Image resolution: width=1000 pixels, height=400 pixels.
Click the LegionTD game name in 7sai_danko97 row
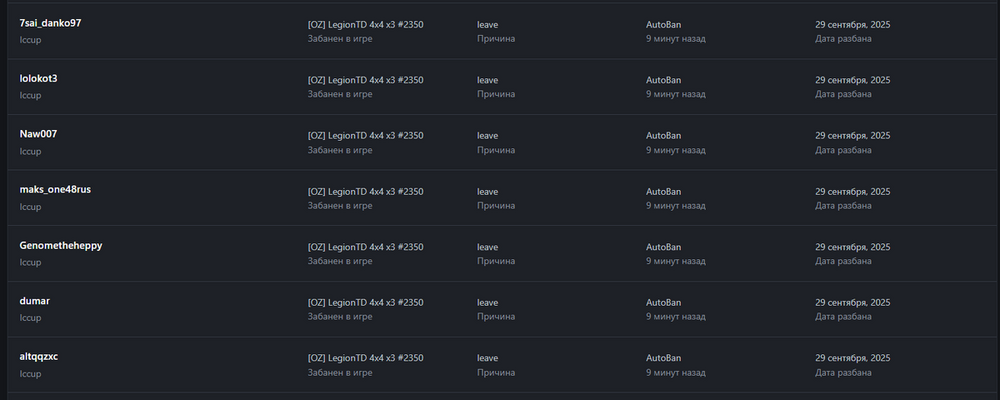coord(365,24)
